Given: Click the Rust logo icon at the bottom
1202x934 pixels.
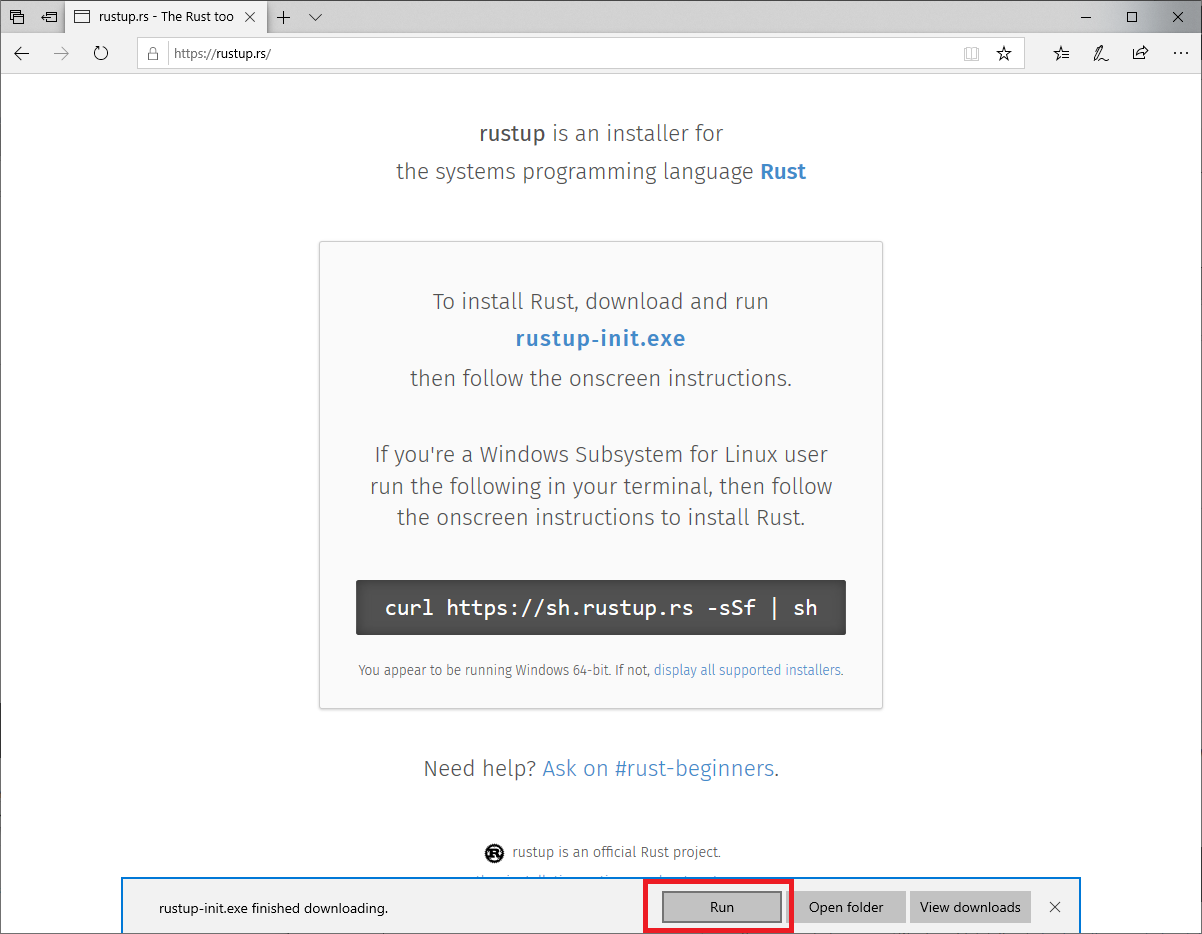Looking at the screenshot, I should click(494, 853).
